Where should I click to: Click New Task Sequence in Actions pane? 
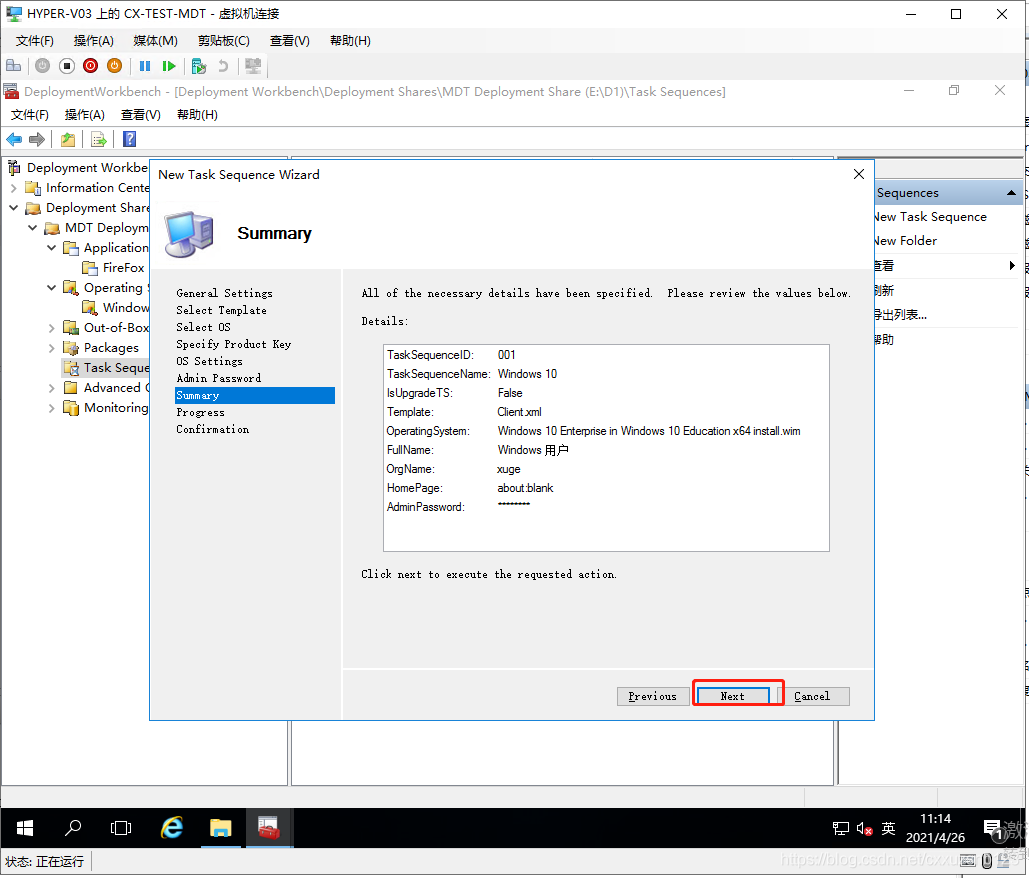click(930, 217)
